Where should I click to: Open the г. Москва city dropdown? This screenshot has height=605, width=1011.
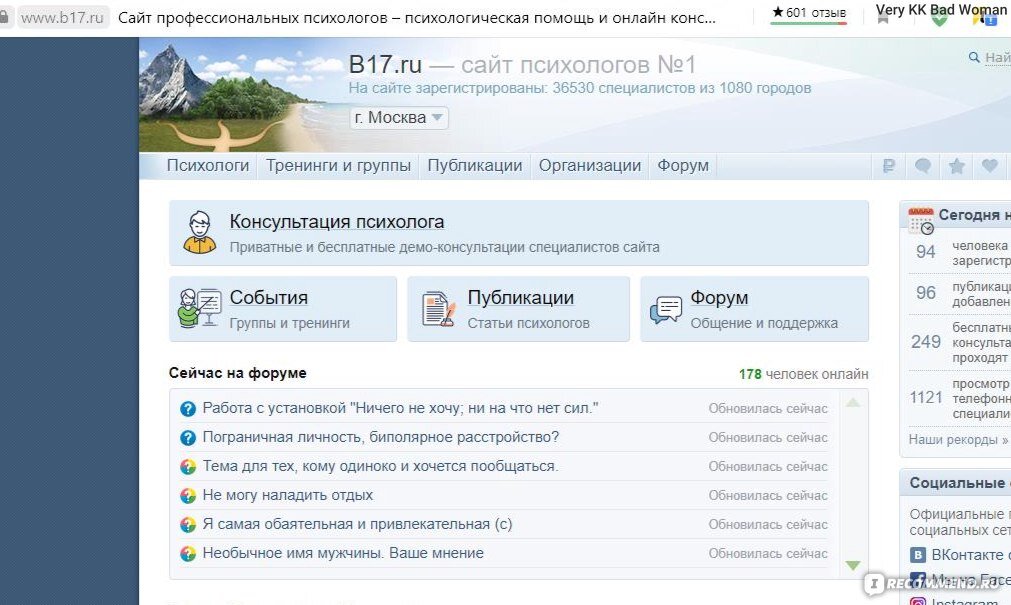point(397,117)
